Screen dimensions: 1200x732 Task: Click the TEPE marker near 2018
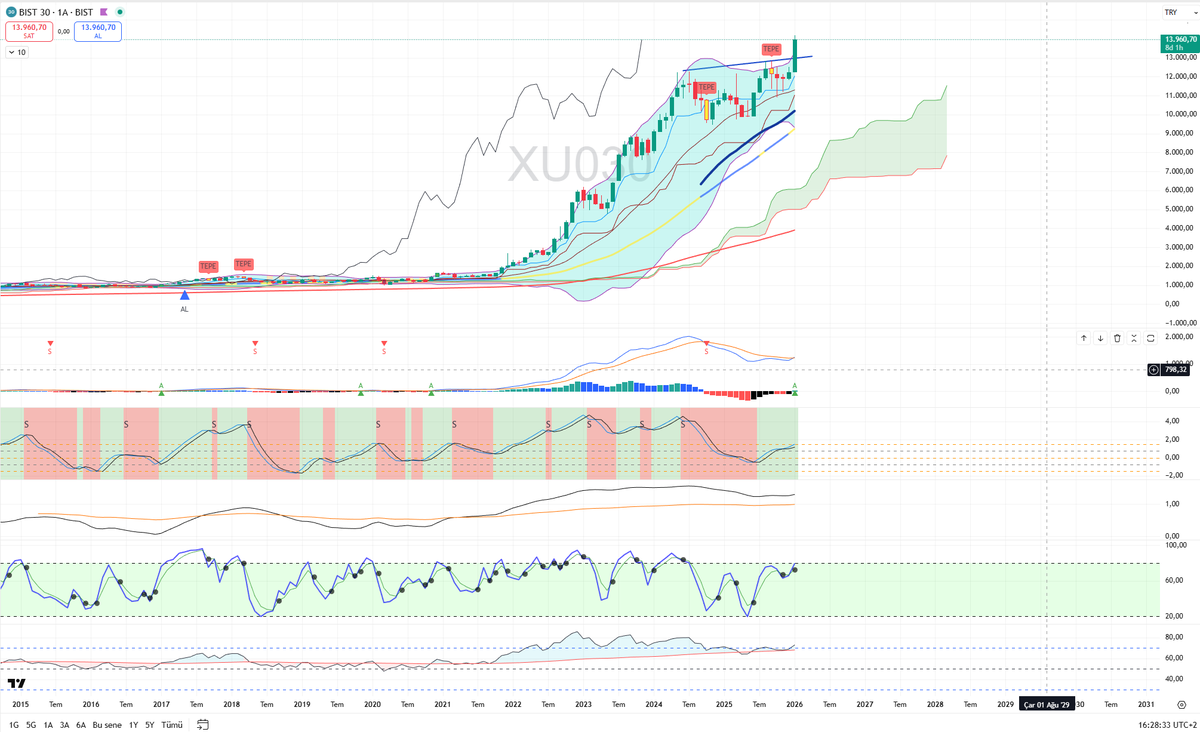coord(243,264)
